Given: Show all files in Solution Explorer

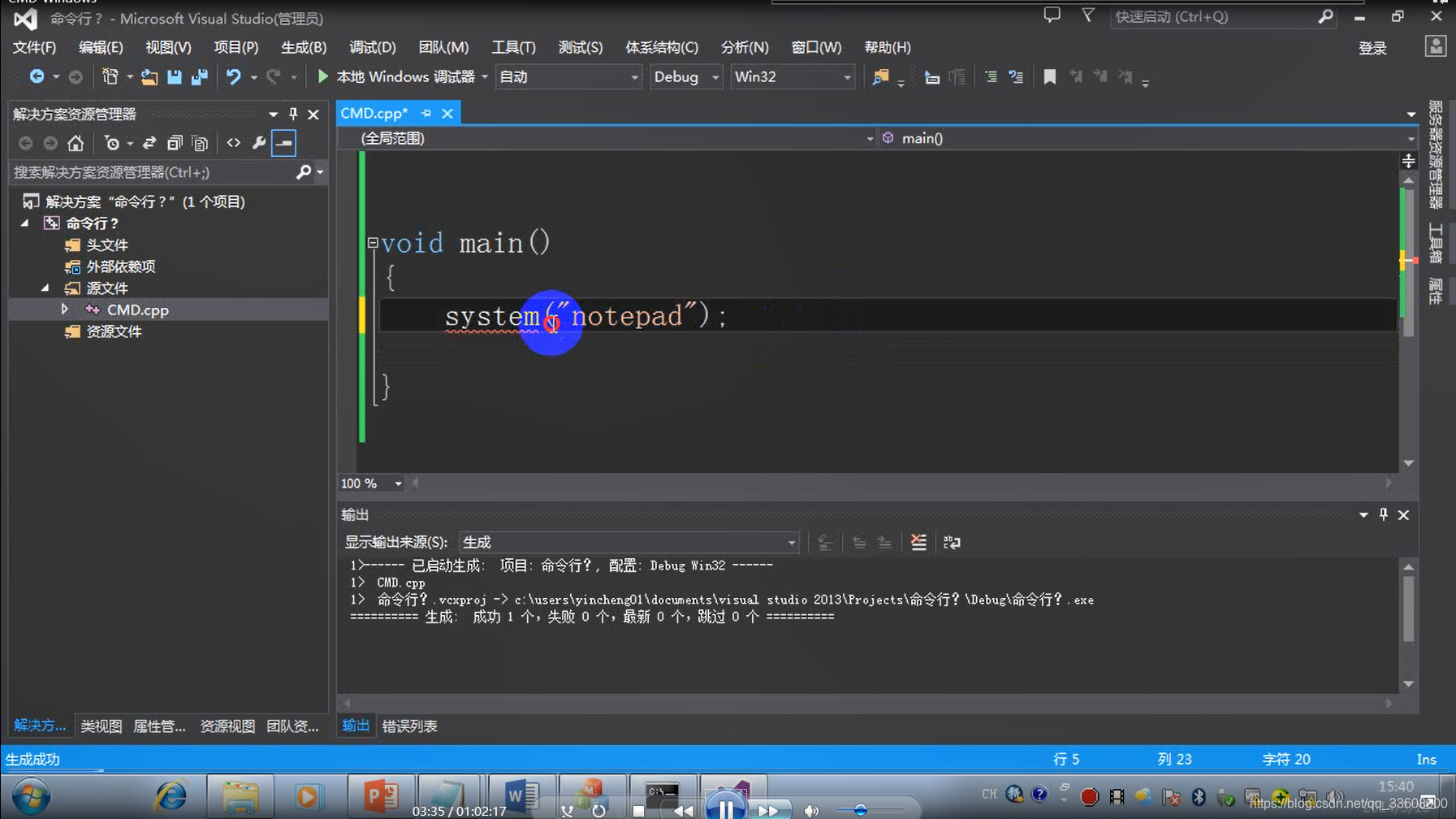Looking at the screenshot, I should 200,143.
